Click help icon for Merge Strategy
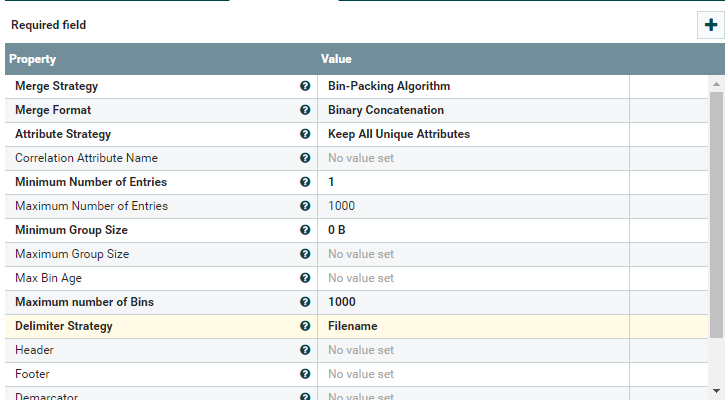Image resolution: width=728 pixels, height=416 pixels. (305, 86)
